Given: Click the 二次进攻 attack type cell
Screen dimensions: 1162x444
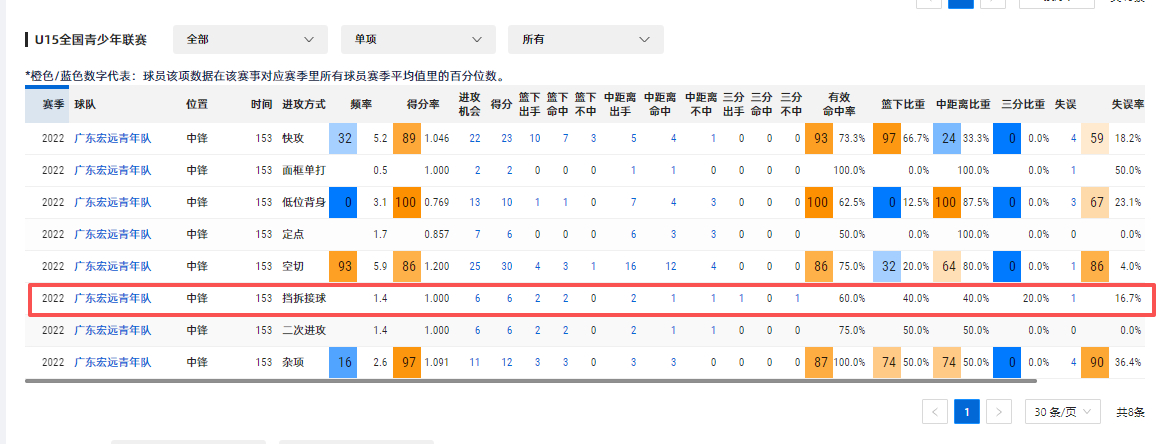Looking at the screenshot, I should [304, 331].
